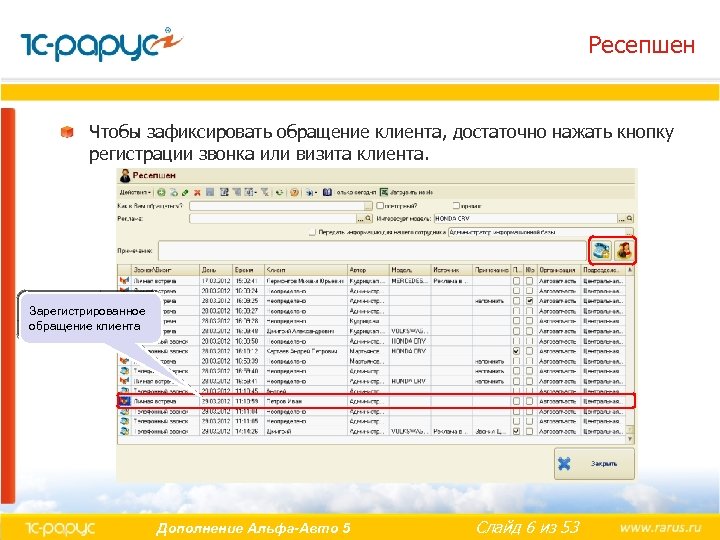Toggle the checked box in 11:14:26 row
The image size is (720, 540).
point(517,431)
